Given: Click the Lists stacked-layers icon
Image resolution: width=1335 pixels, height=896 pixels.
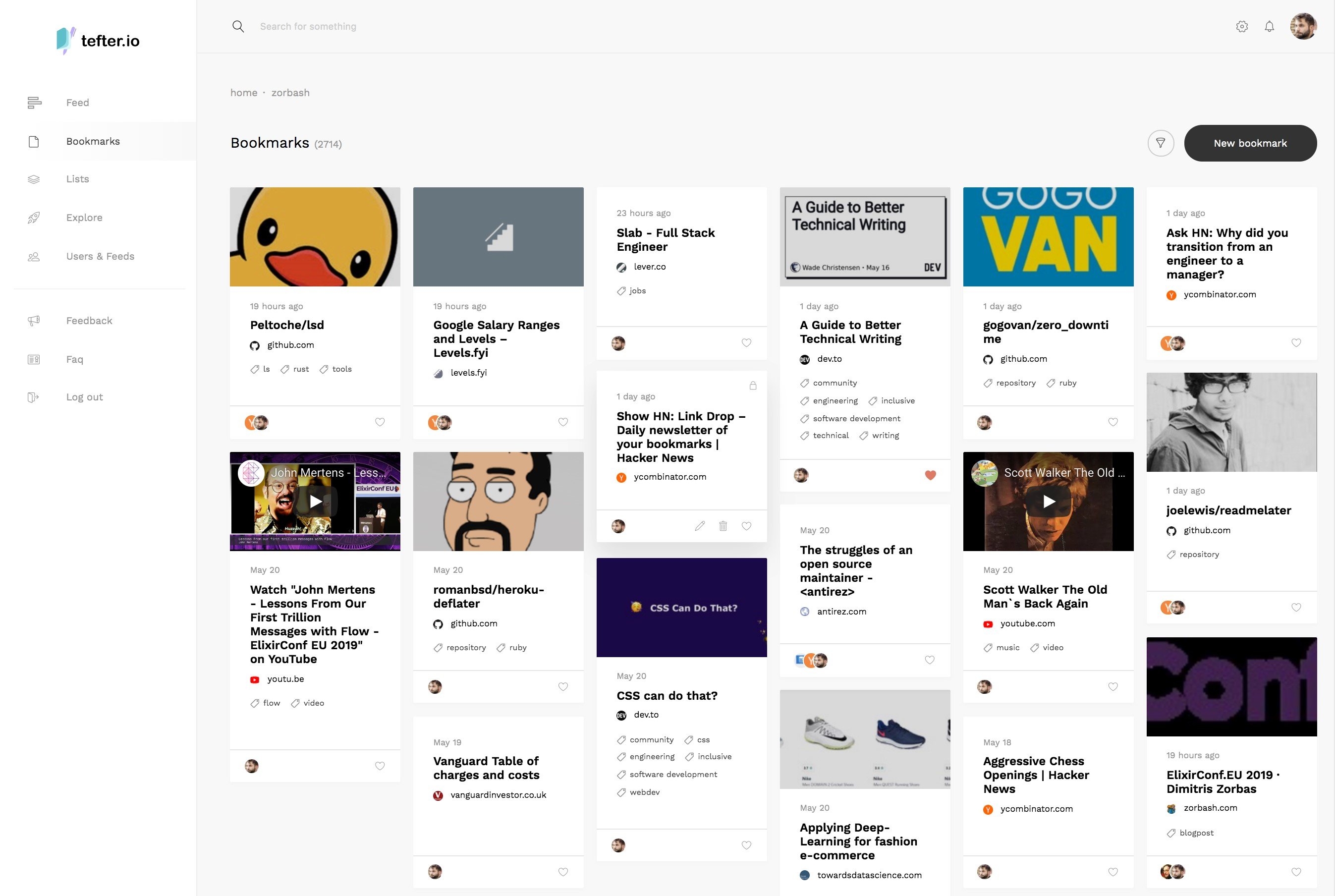Looking at the screenshot, I should click(x=34, y=179).
